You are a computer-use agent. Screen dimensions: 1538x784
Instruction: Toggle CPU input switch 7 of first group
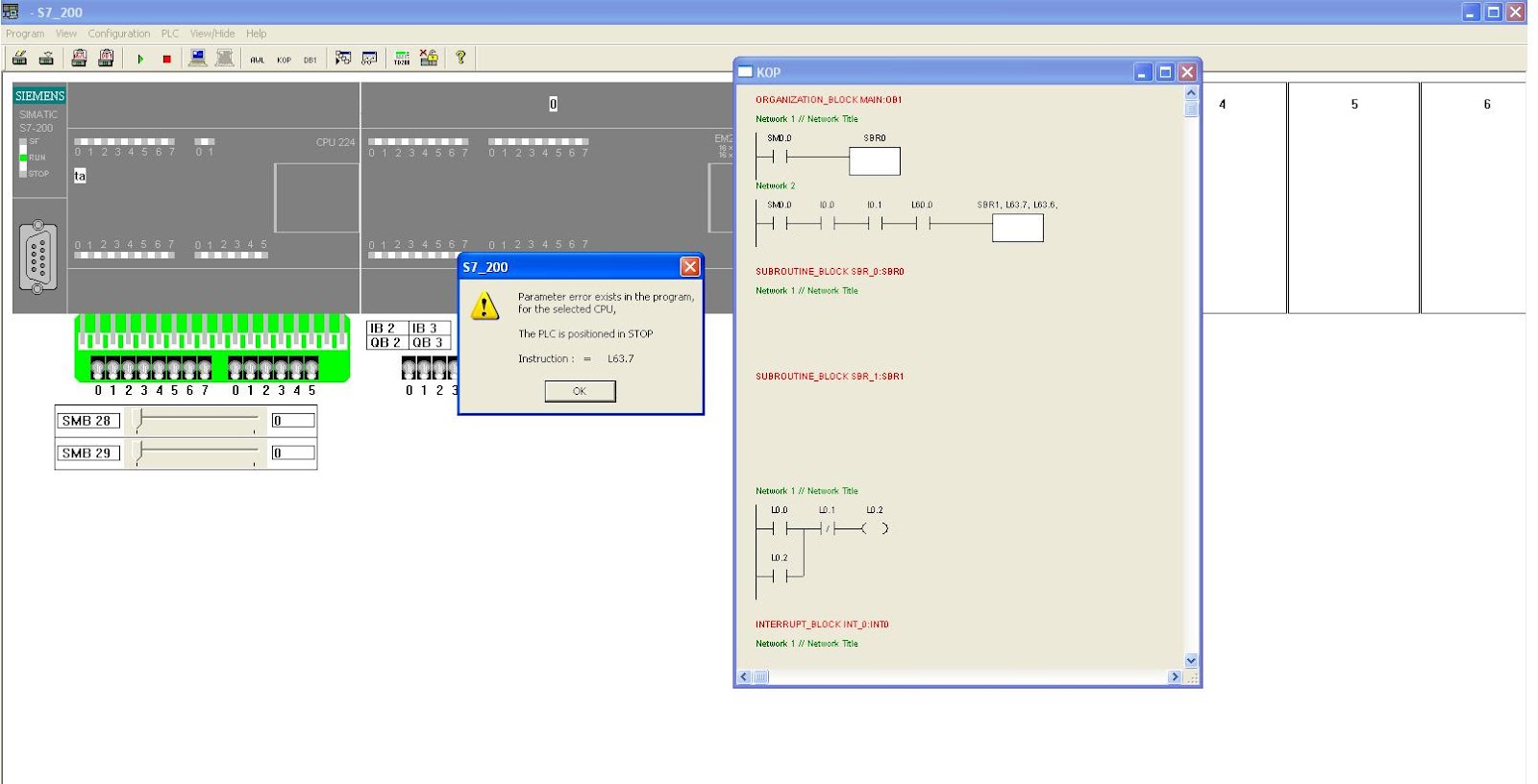[x=205, y=369]
